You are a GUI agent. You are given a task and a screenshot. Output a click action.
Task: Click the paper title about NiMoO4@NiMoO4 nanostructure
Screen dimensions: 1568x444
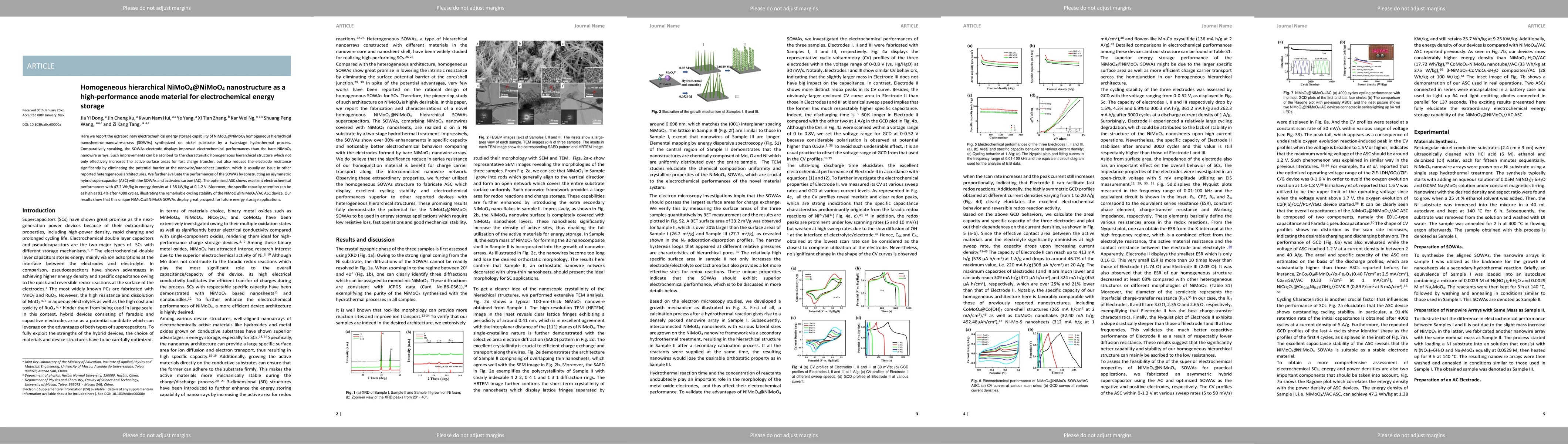(183, 96)
